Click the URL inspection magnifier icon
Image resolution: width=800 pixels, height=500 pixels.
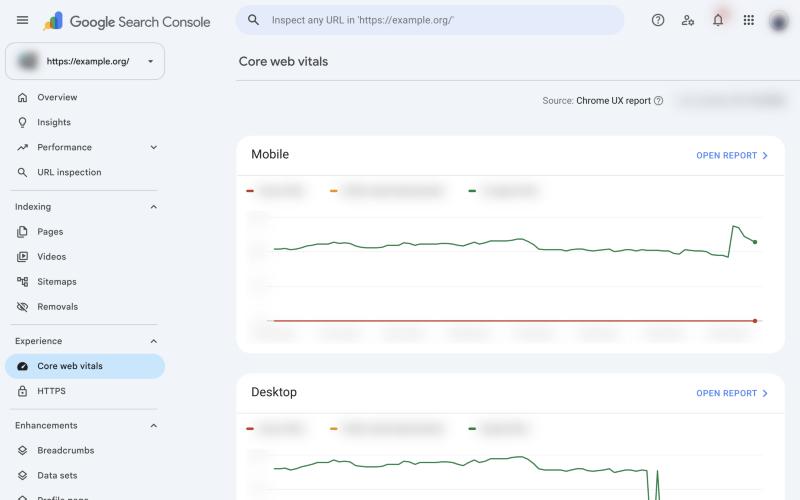point(22,172)
